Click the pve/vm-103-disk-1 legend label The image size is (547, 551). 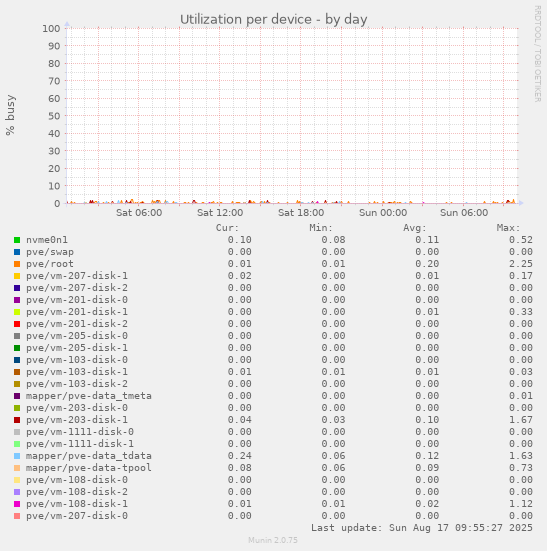click(77, 372)
